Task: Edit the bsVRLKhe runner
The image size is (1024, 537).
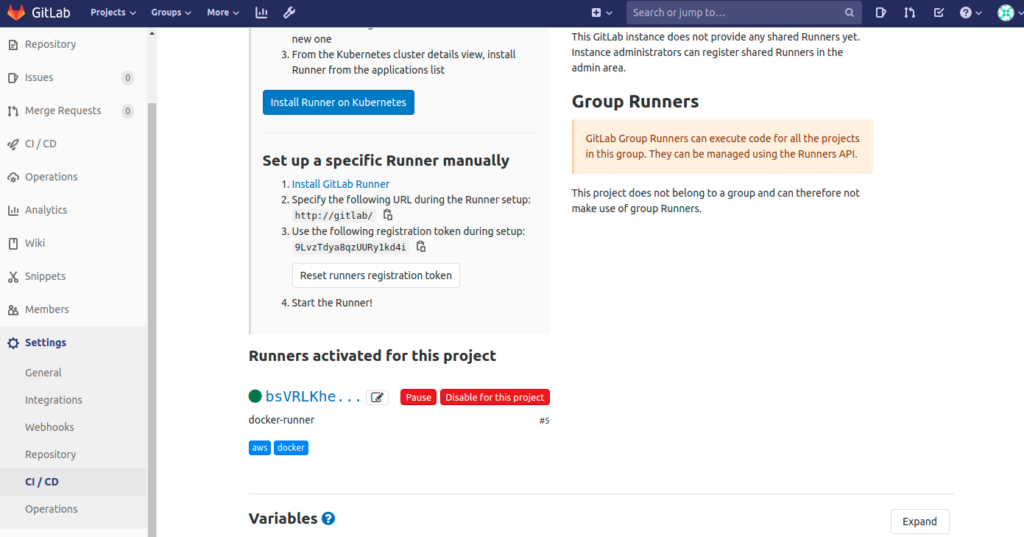Action: [x=377, y=397]
